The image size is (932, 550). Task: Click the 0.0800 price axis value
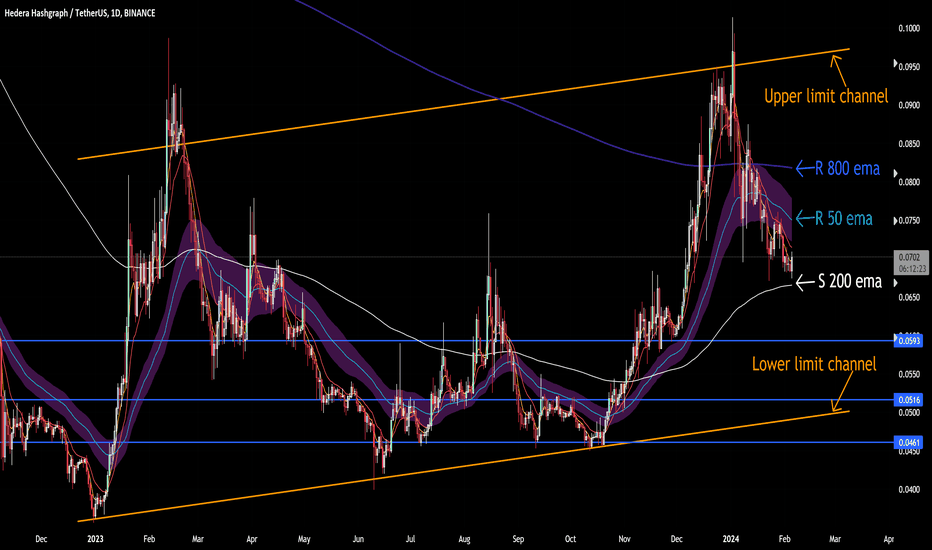909,182
